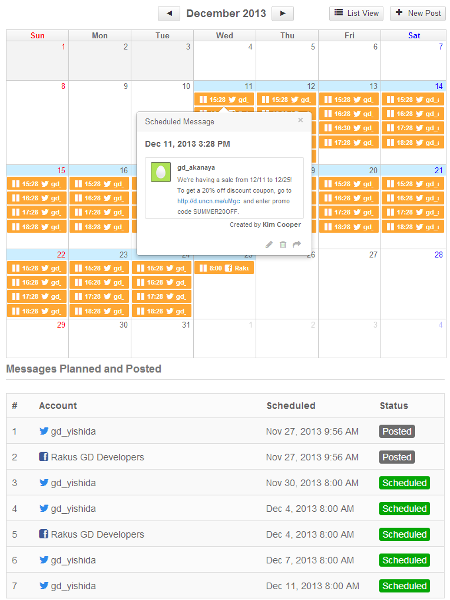Click the Scheduled badge in row 7
The width and height of the screenshot is (450, 600).
[404, 586]
